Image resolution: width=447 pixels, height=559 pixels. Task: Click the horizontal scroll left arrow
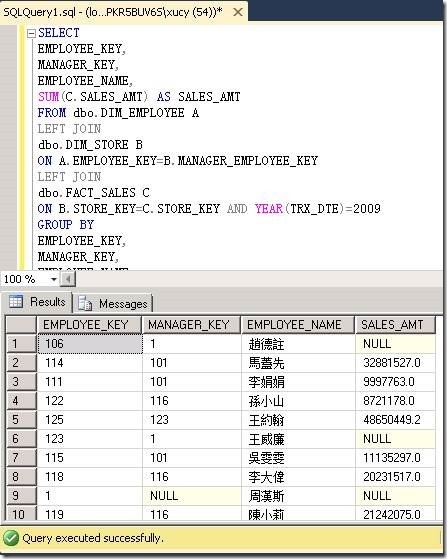pos(69,279)
